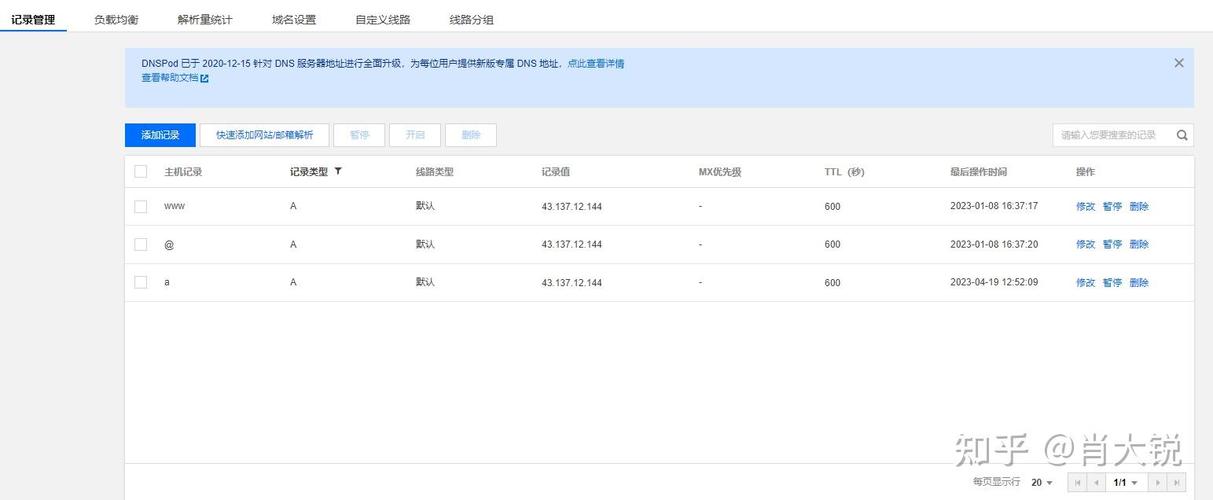The image size is (1213, 500).
Task: Go to the last page arrow
Action: (1177, 482)
